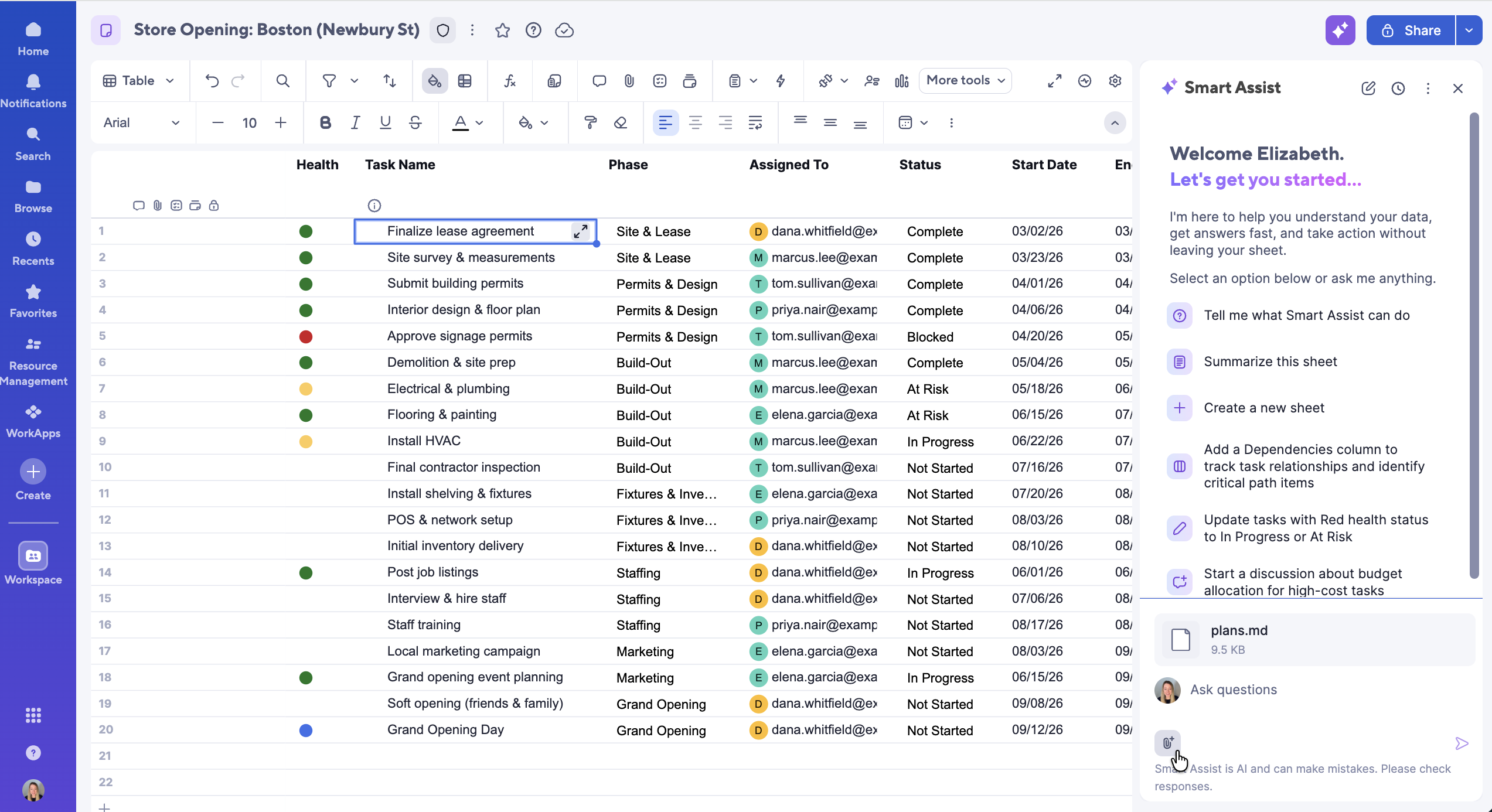Expand the More tools dropdown
The width and height of the screenshot is (1492, 812).
click(x=965, y=80)
